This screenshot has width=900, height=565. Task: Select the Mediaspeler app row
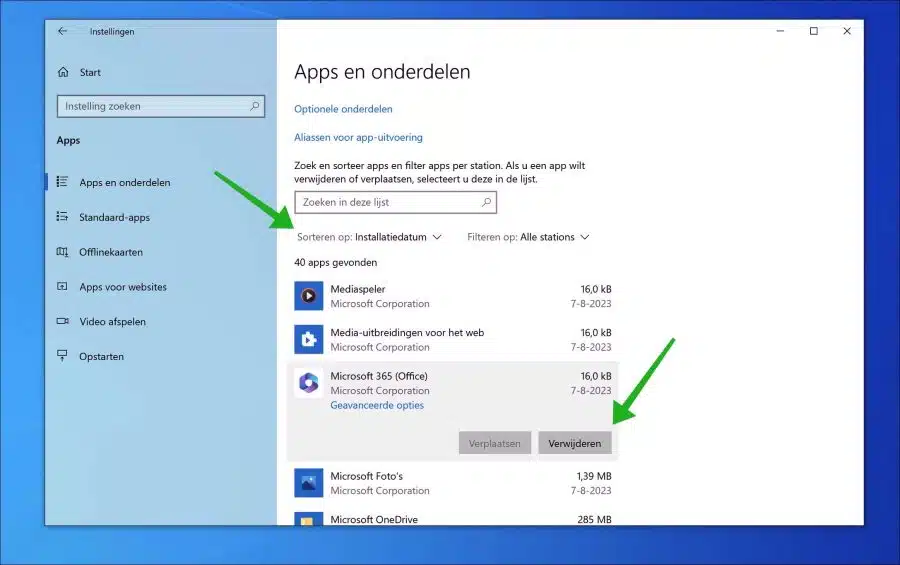point(453,296)
